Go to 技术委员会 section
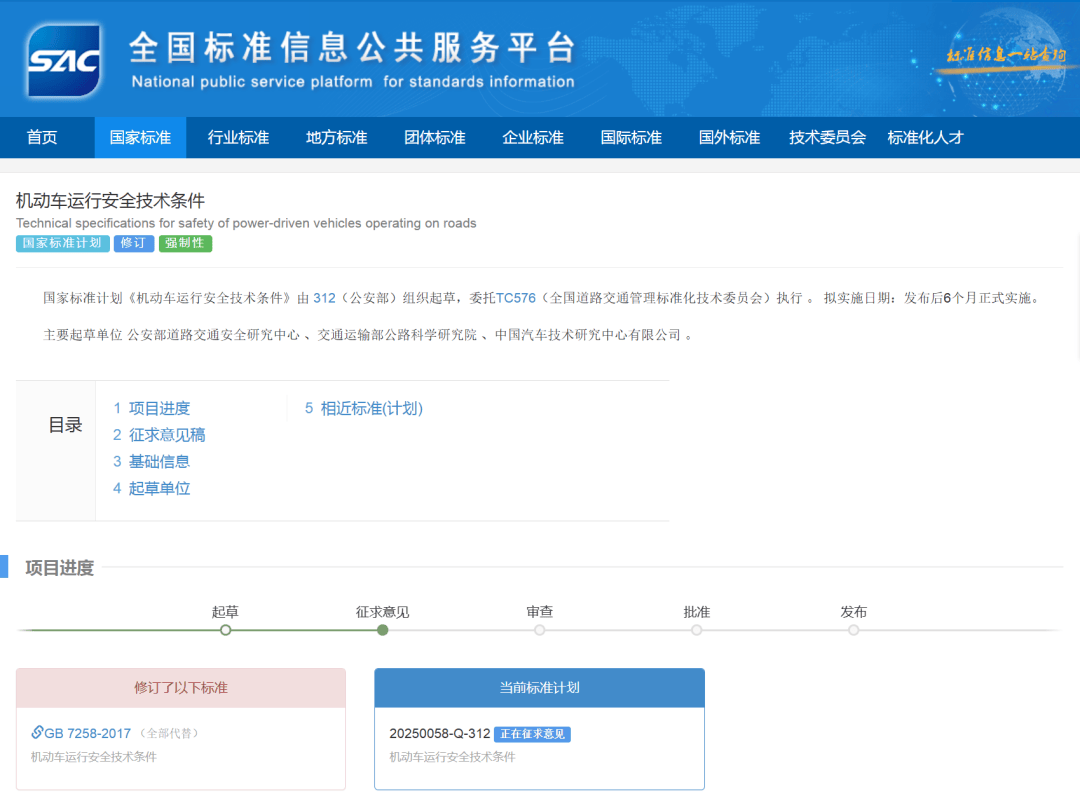 point(827,138)
